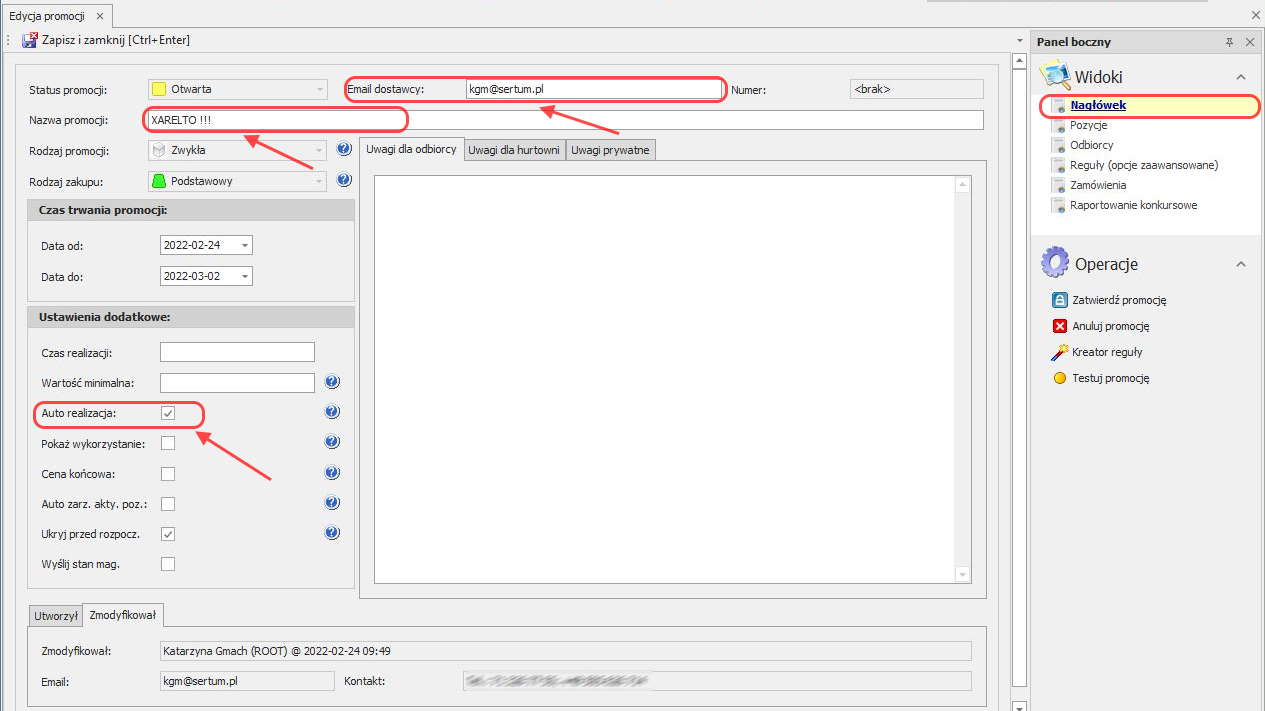Collapse the Widoki section

coord(1240,77)
